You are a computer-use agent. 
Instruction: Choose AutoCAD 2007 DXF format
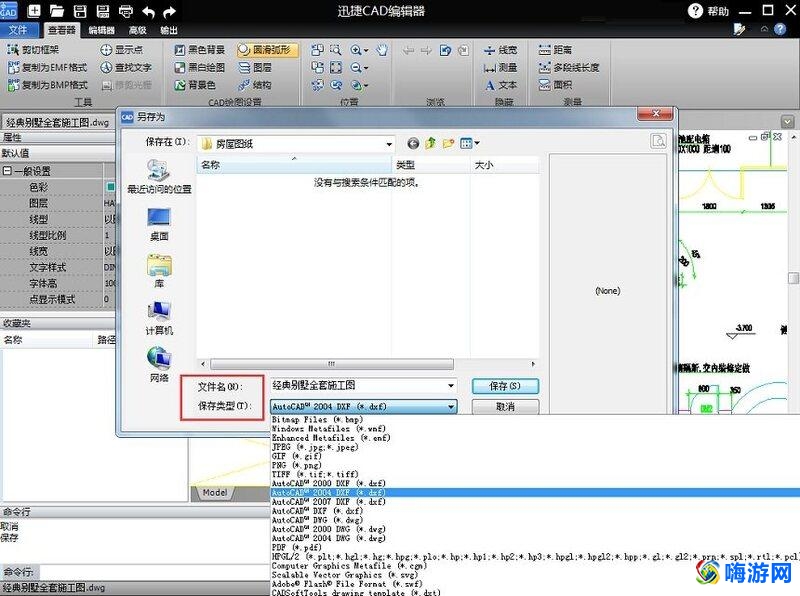pos(329,502)
